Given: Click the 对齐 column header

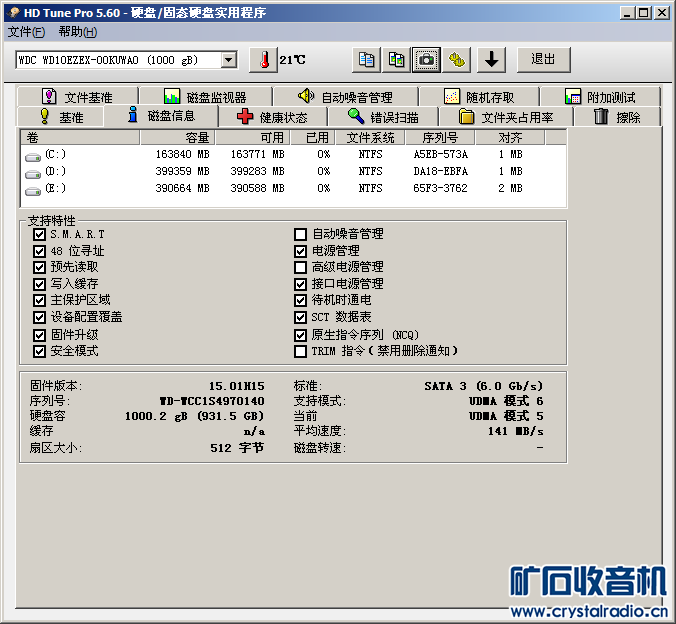Looking at the screenshot, I should click(x=510, y=138).
